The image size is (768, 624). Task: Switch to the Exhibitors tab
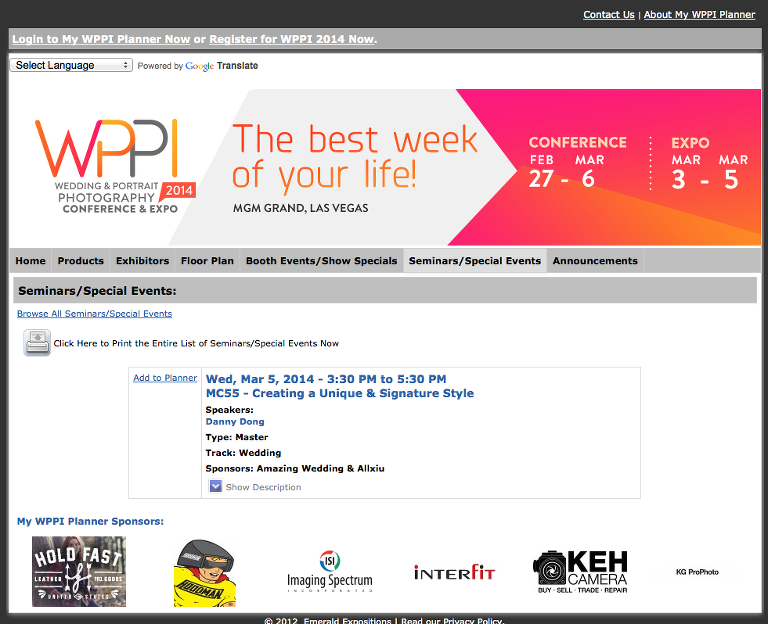click(x=142, y=261)
